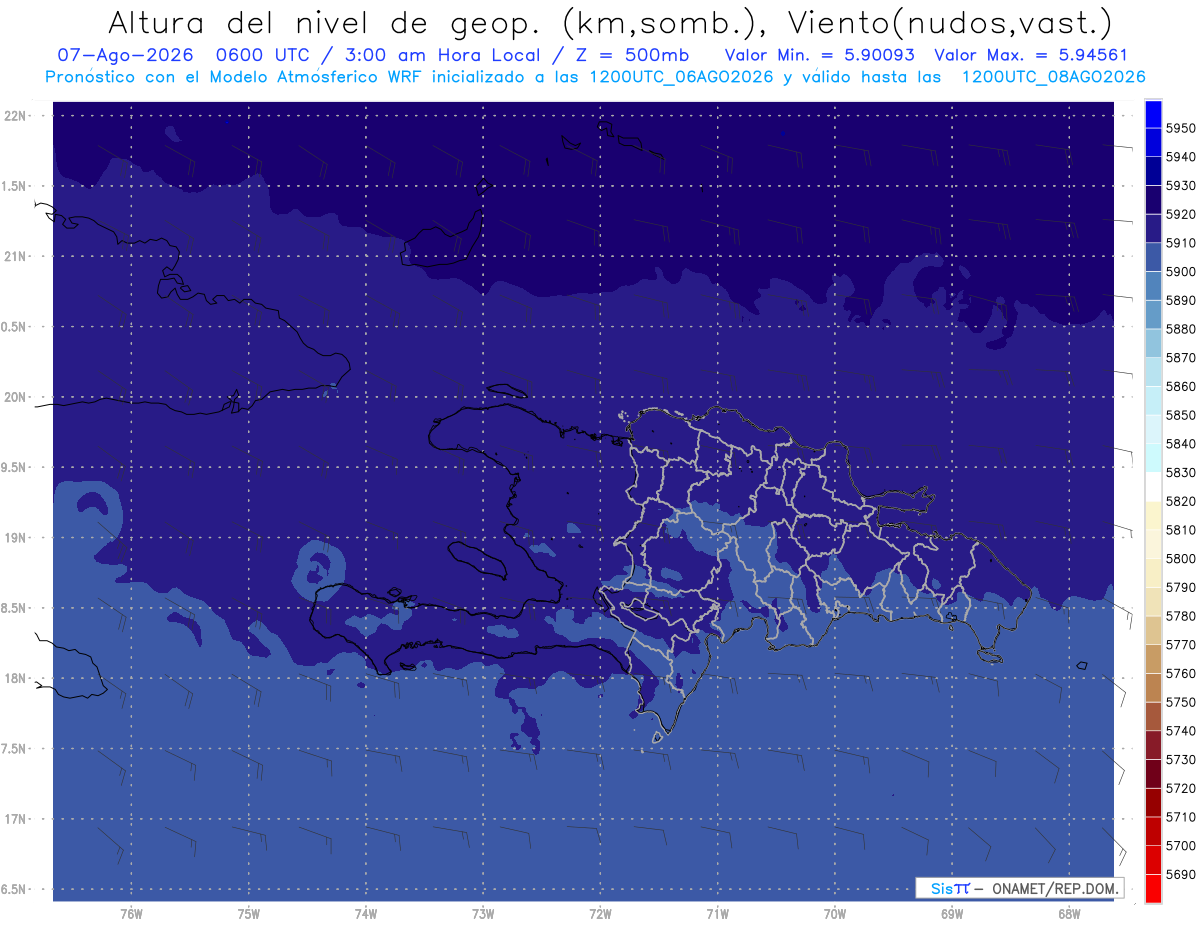Click the ONAMET/REP.DOM. credit label
The width and height of the screenshot is (1200, 927).
(x=1053, y=888)
